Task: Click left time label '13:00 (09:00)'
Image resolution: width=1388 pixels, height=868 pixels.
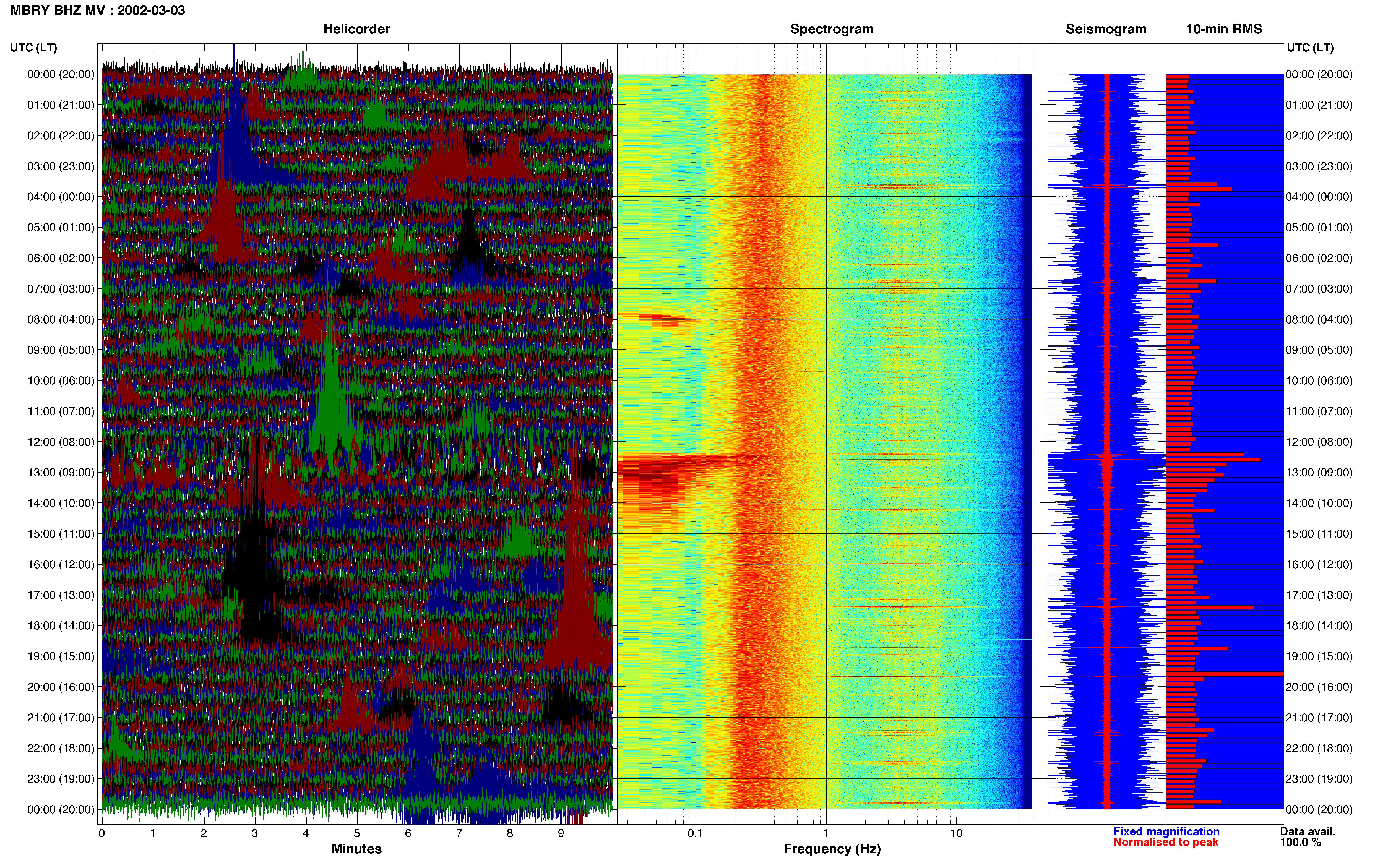Action: [60, 473]
